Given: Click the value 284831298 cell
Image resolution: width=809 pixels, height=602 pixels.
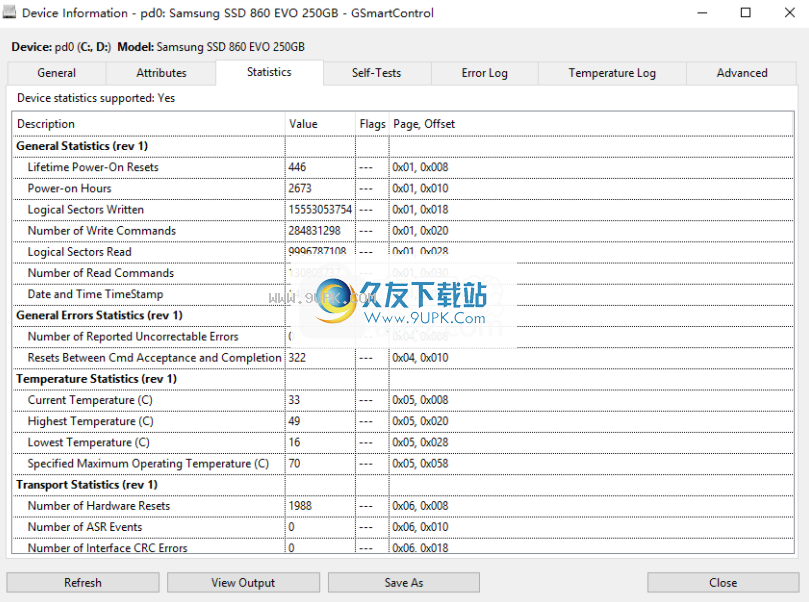Looking at the screenshot, I should pos(320,231).
